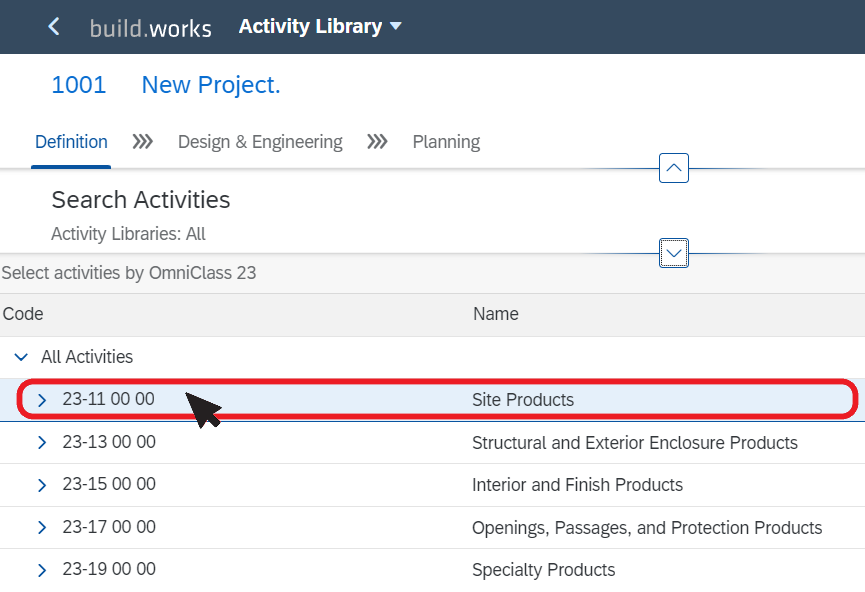This screenshot has height=592, width=865.
Task: Expand the 23-19 00 00 row chevron
Action: point(42,570)
